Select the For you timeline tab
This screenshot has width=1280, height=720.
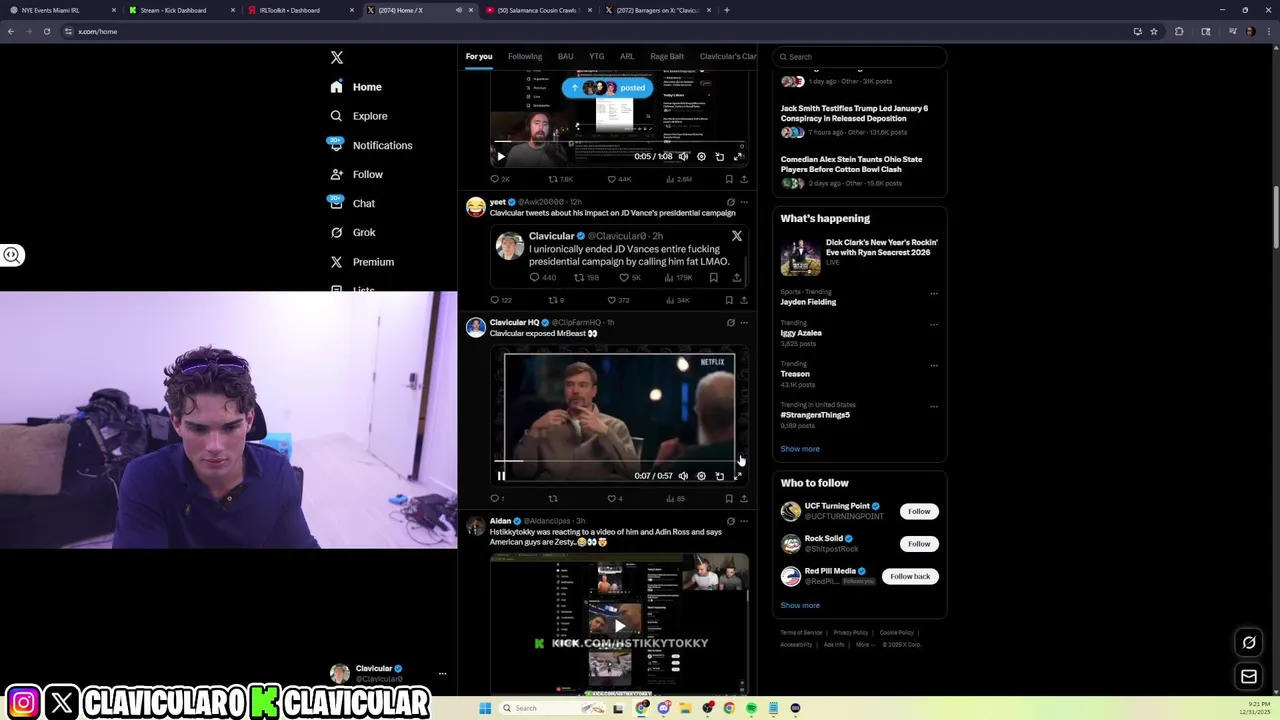point(479,57)
